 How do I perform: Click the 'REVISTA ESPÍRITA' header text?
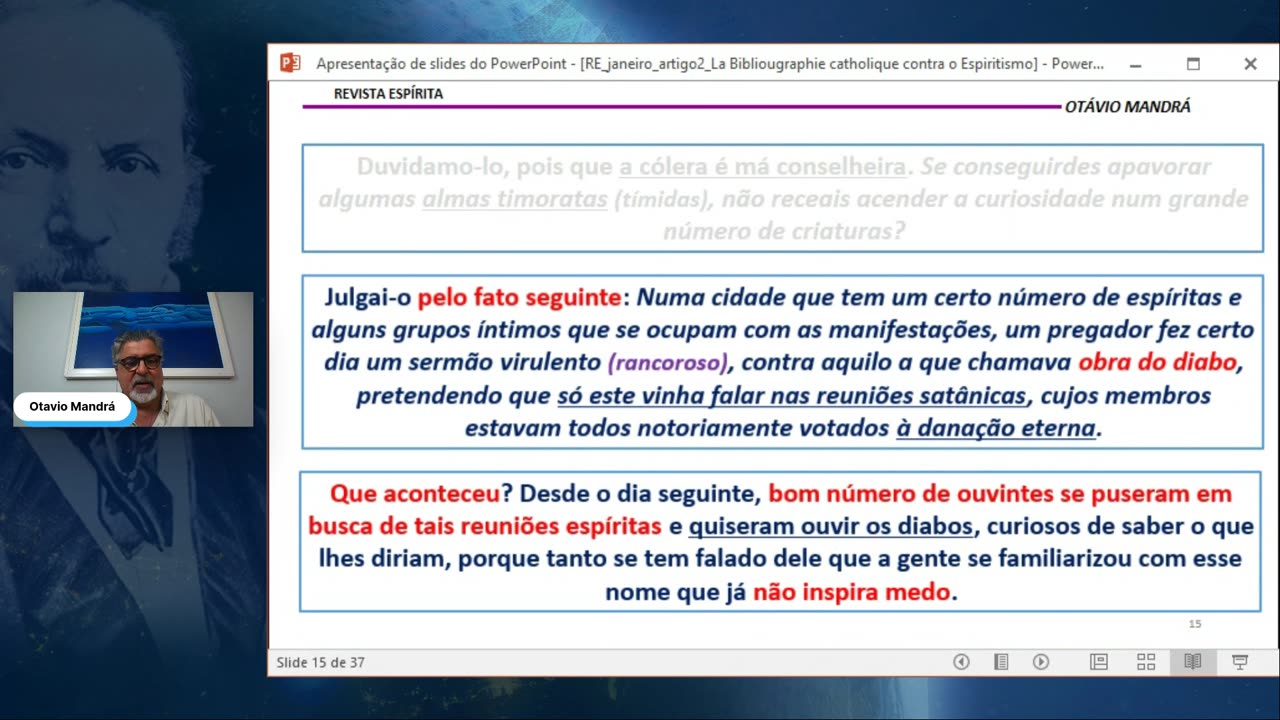pos(388,94)
